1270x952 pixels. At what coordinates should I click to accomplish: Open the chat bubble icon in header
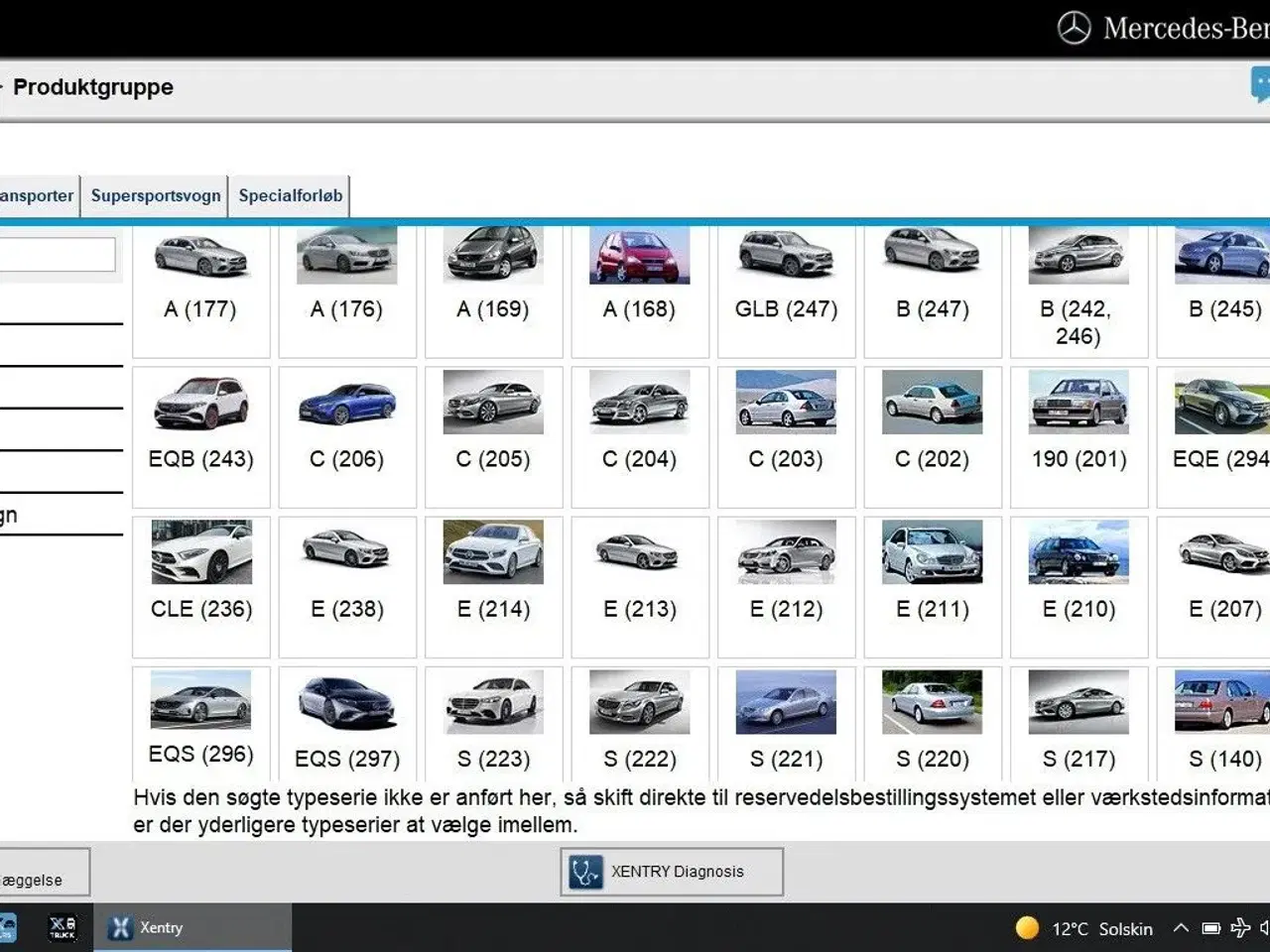coord(1260,85)
